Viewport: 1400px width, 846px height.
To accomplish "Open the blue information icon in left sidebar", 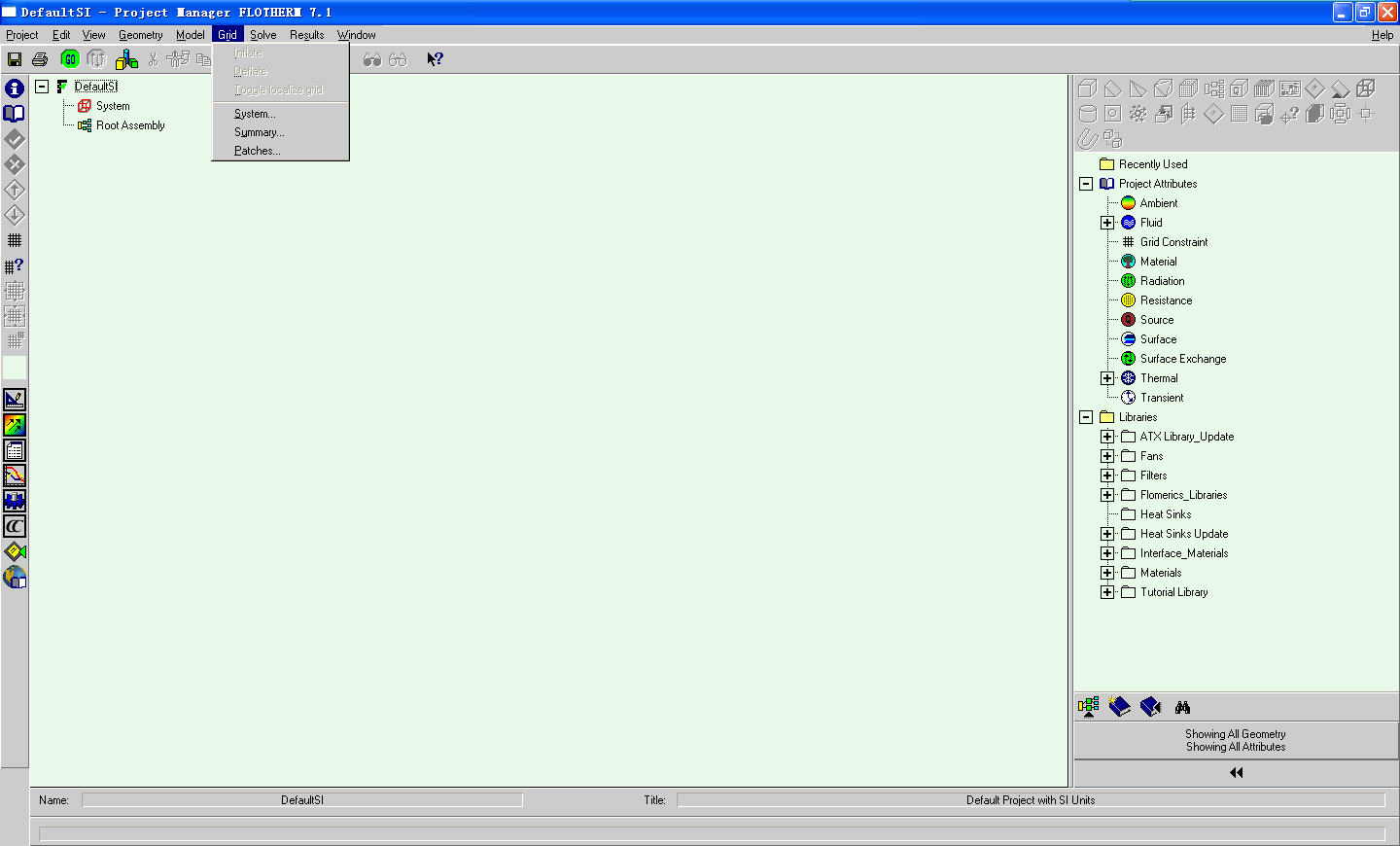I will [x=15, y=88].
